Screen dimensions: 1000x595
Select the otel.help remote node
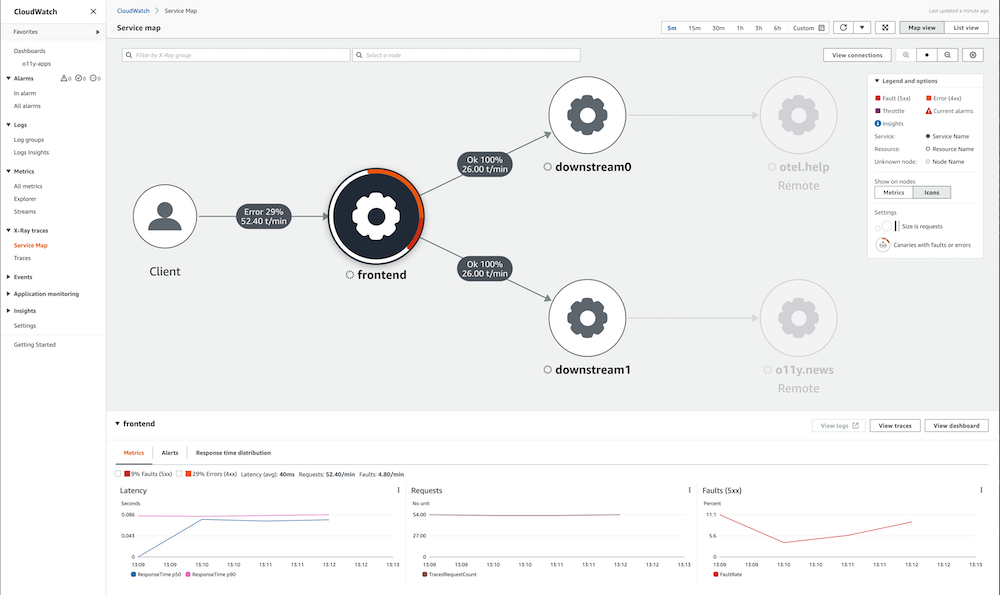[x=798, y=115]
